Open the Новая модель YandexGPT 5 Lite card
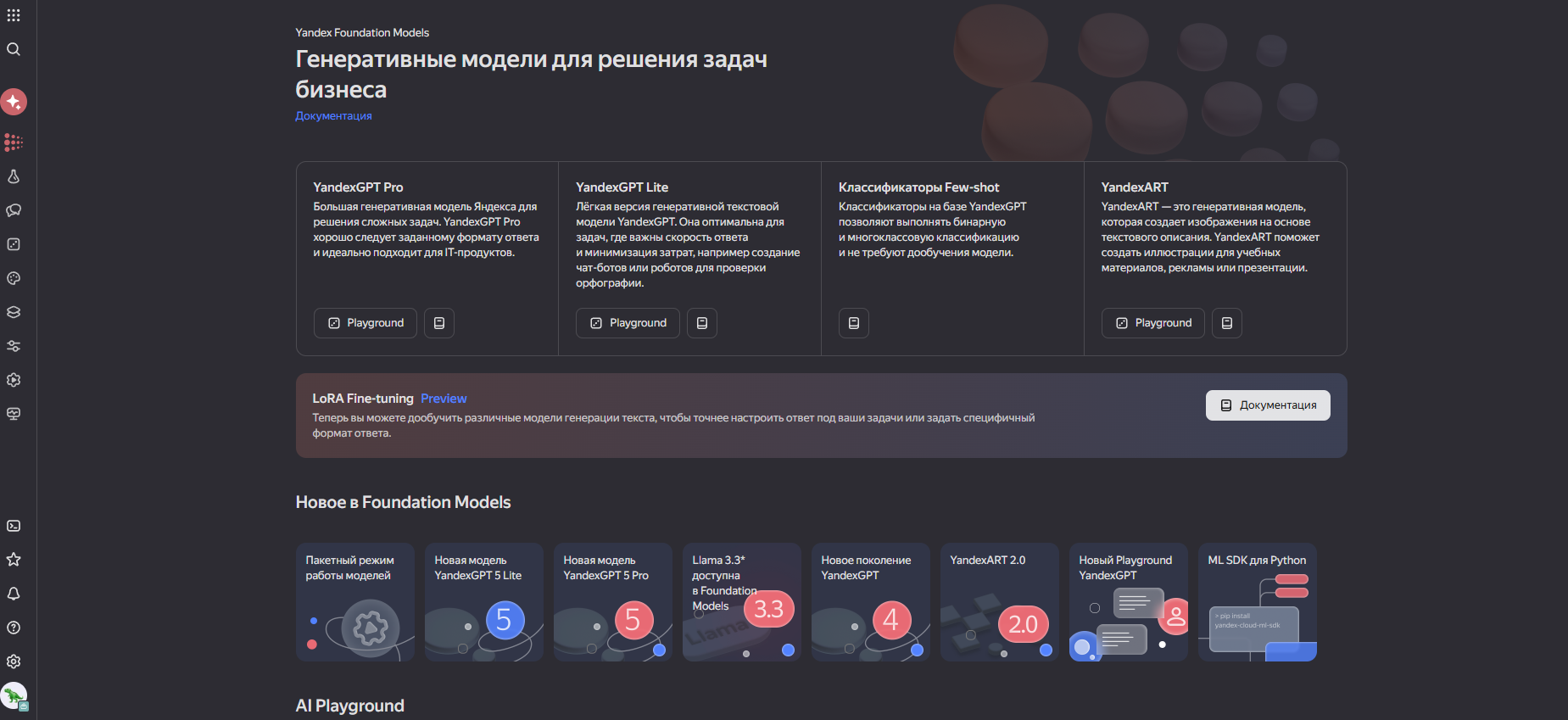The height and width of the screenshot is (720, 1568). click(484, 602)
